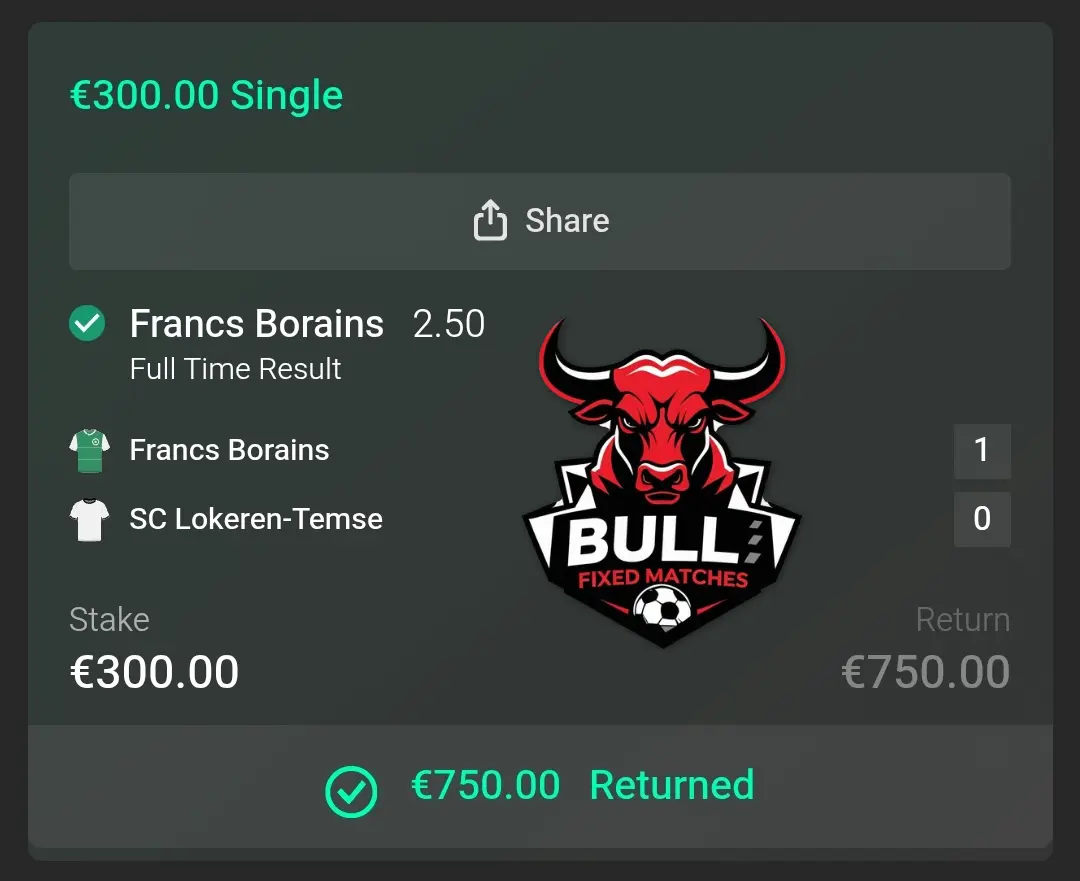Select the SC Lokeren-Temse white jersey icon
The height and width of the screenshot is (881, 1080).
click(89, 519)
